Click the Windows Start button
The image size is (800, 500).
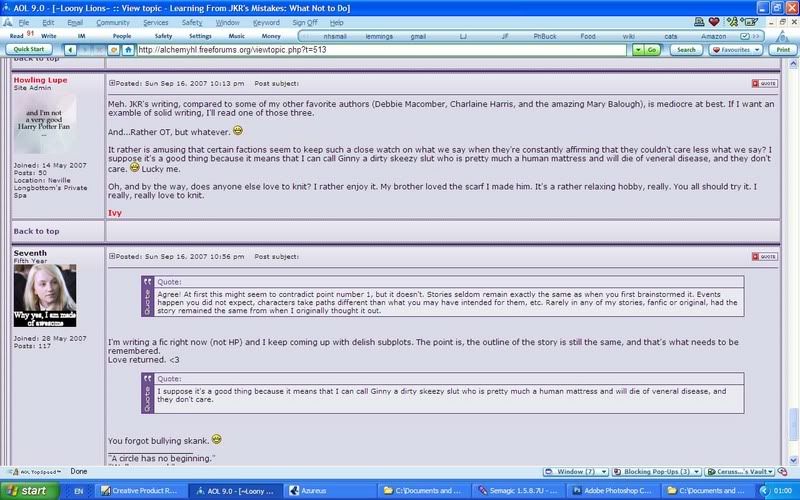(28, 491)
